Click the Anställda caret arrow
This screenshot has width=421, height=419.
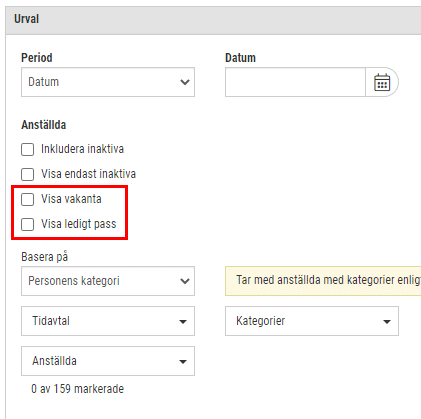click(x=183, y=362)
